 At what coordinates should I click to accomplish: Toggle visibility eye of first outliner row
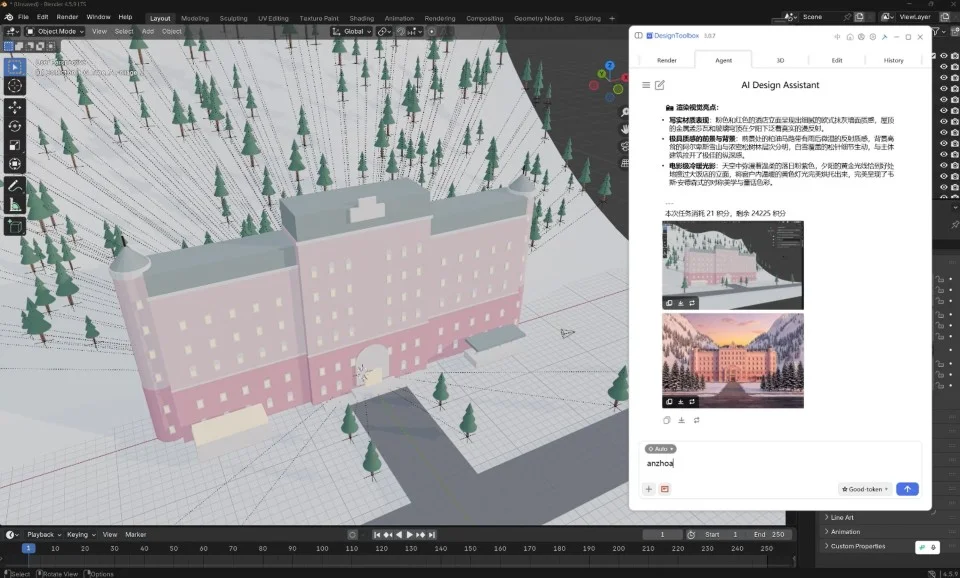(x=943, y=56)
